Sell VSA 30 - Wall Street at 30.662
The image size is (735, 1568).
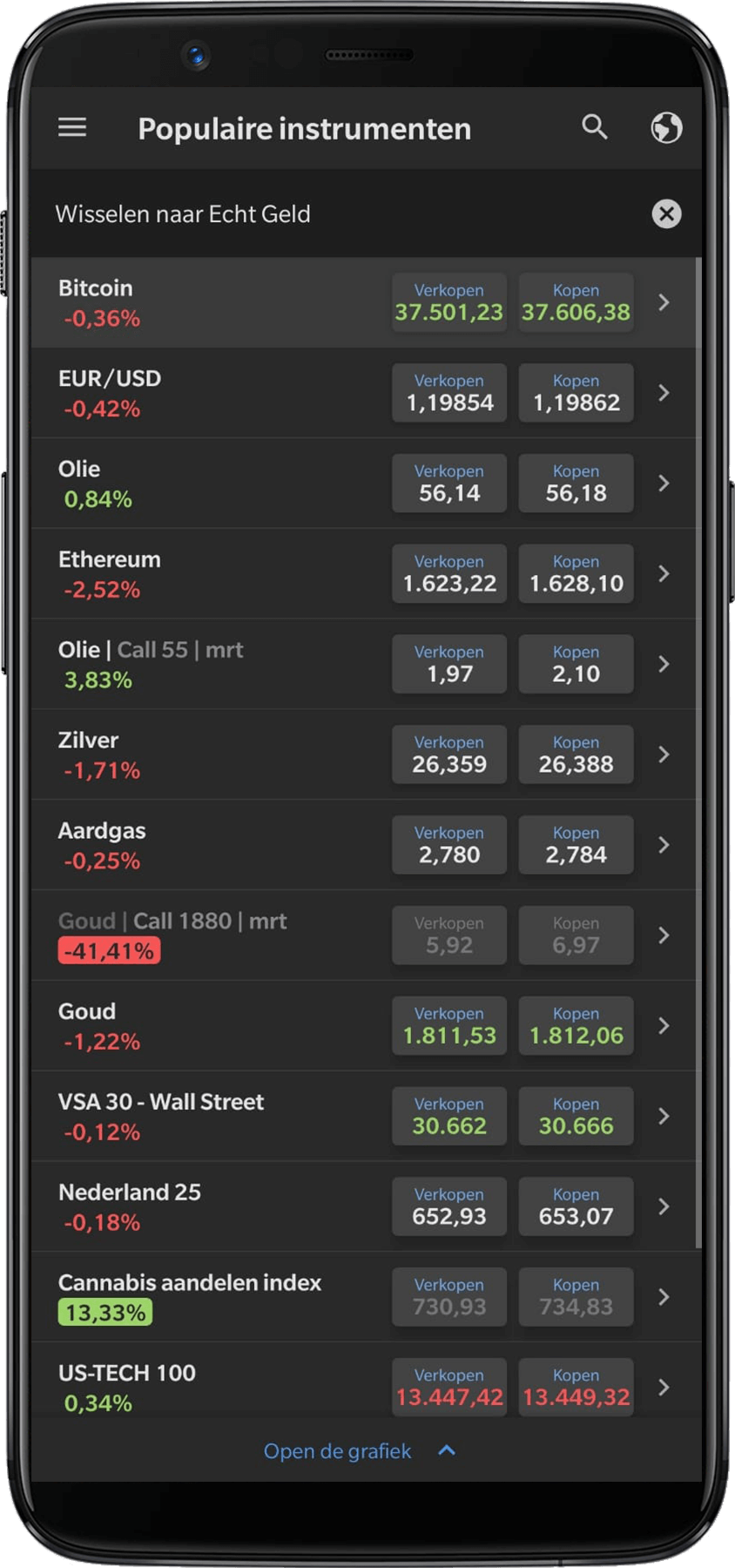click(449, 1116)
